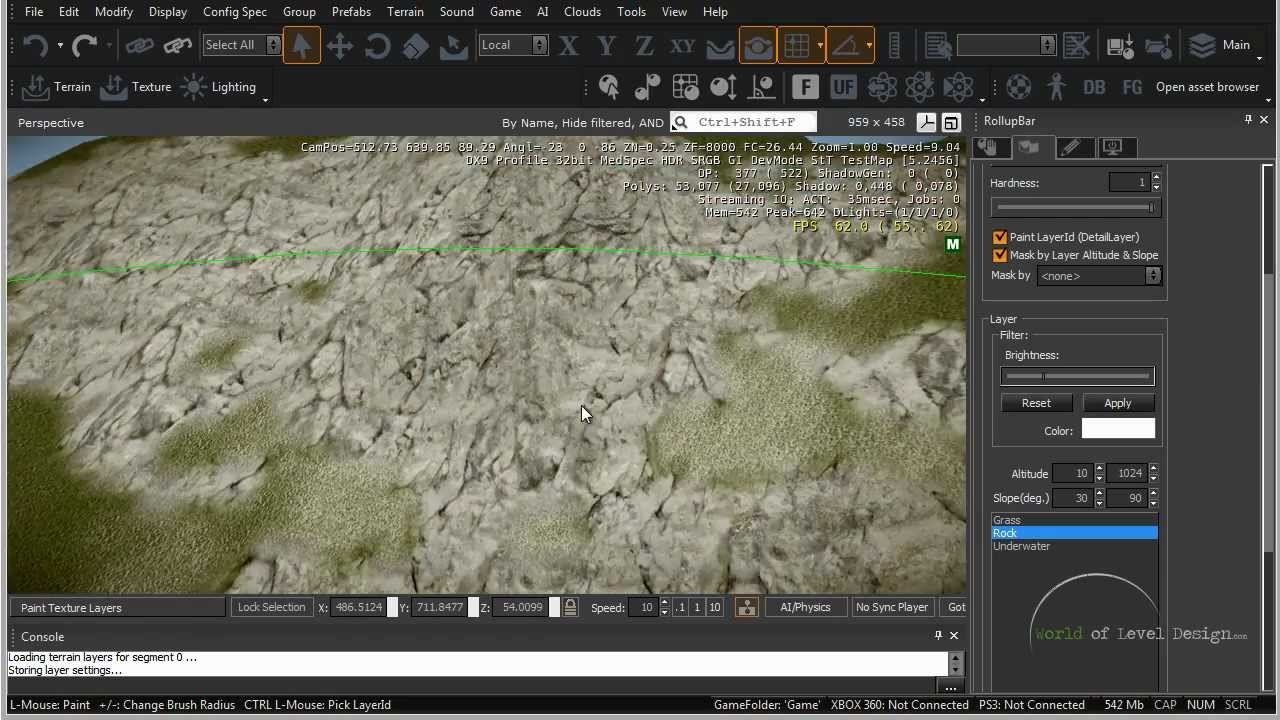Open the DB database view

point(1094,87)
